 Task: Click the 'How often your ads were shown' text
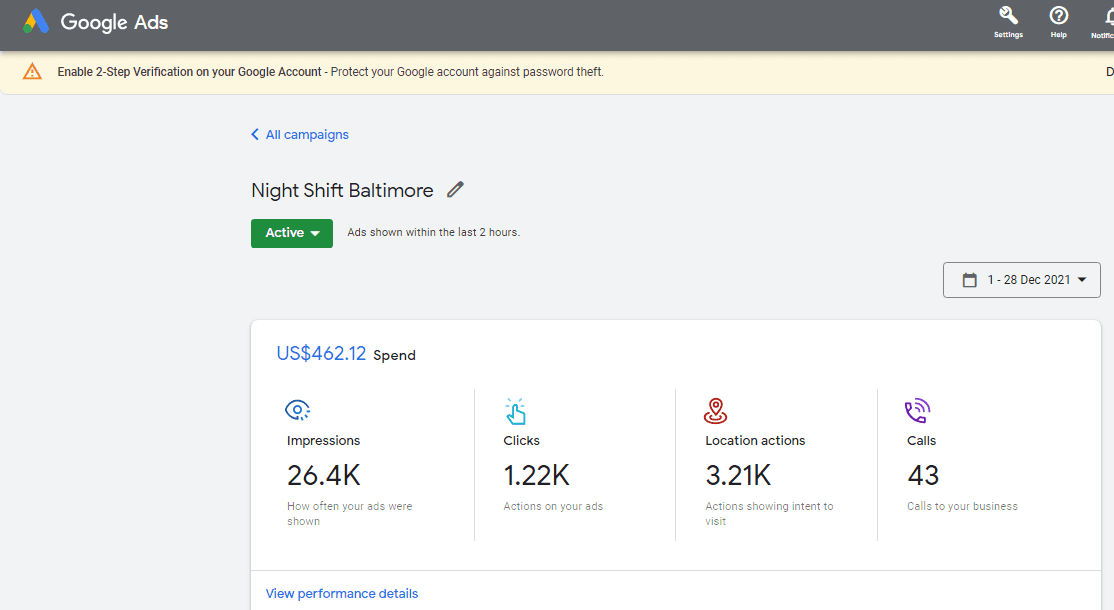click(x=350, y=513)
